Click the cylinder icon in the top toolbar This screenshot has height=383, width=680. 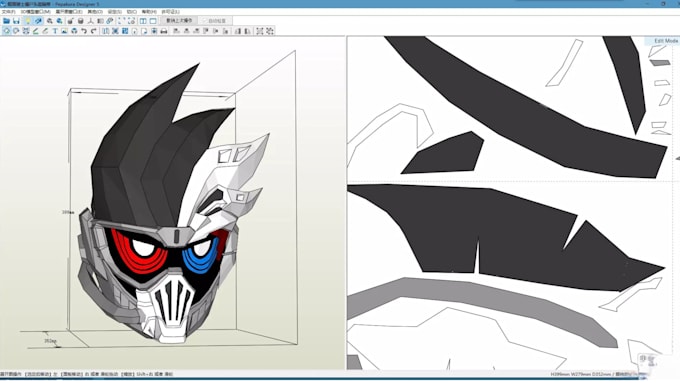(x=80, y=21)
